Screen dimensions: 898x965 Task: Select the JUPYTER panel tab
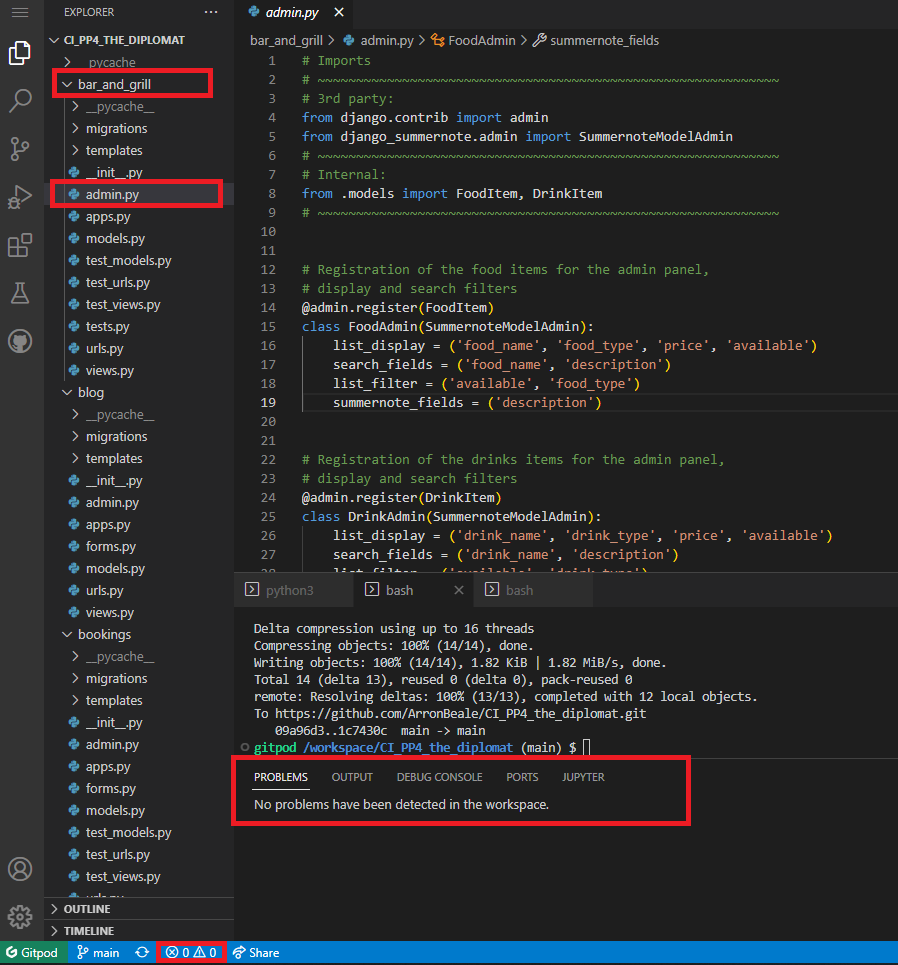click(x=583, y=777)
